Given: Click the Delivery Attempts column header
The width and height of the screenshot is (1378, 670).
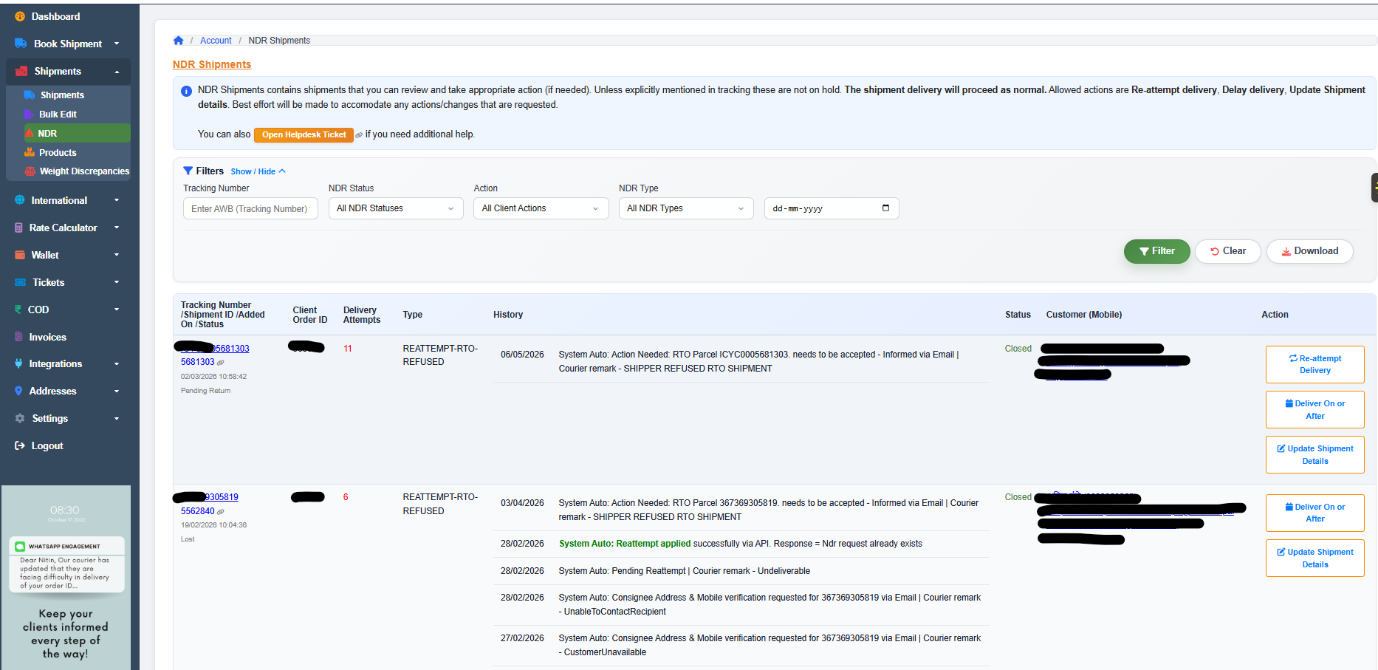Looking at the screenshot, I should click(362, 315).
